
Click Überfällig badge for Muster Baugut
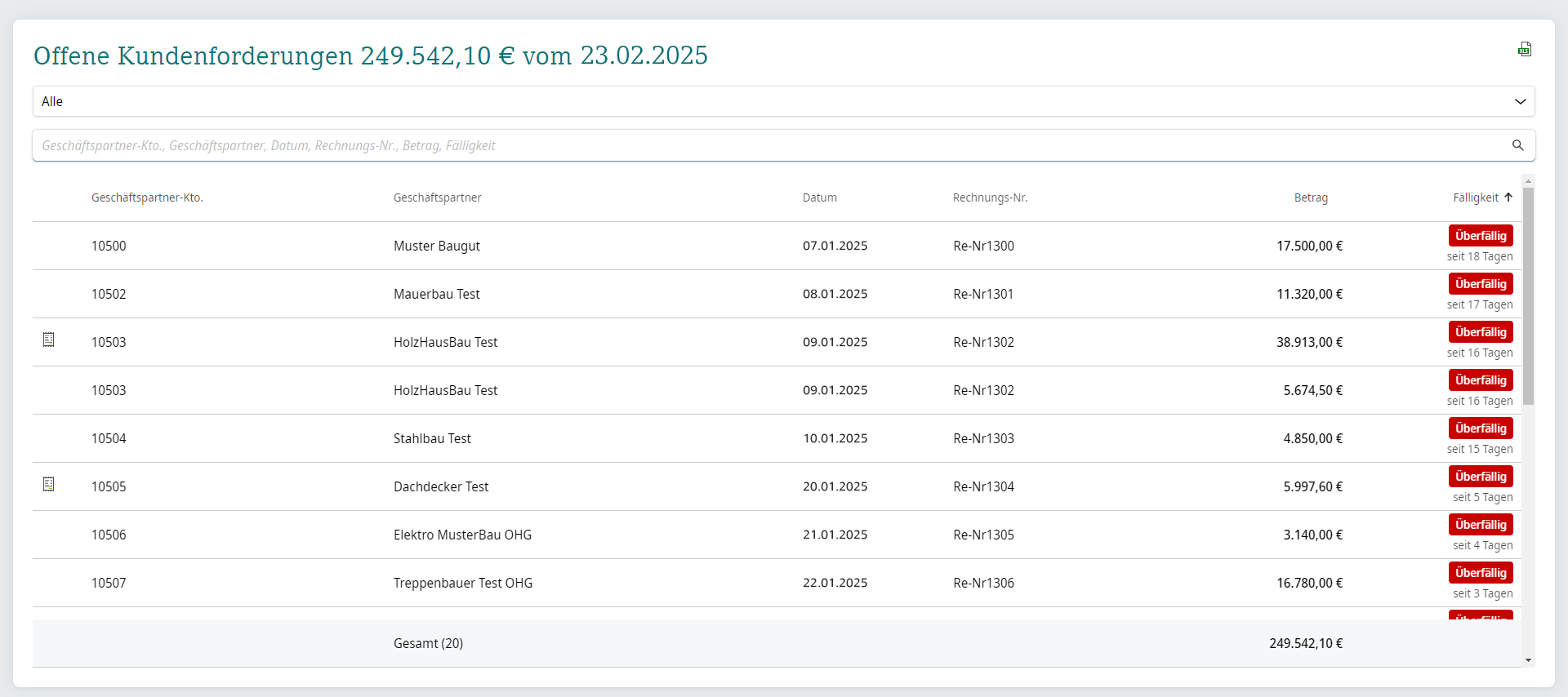[x=1481, y=236]
